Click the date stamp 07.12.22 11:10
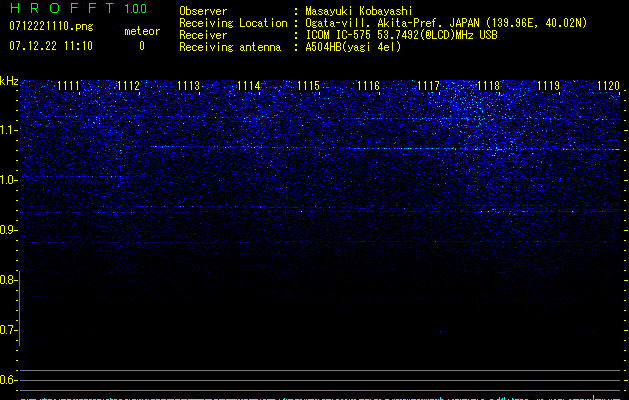 pos(51,45)
